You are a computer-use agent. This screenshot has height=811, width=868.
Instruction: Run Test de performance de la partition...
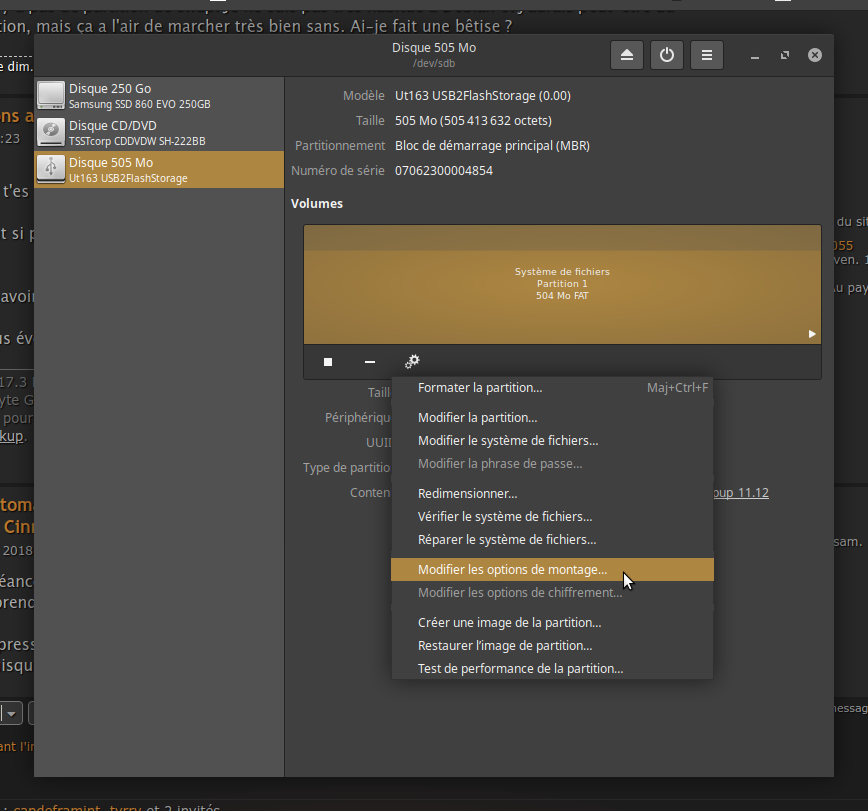pyautogui.click(x=520, y=669)
